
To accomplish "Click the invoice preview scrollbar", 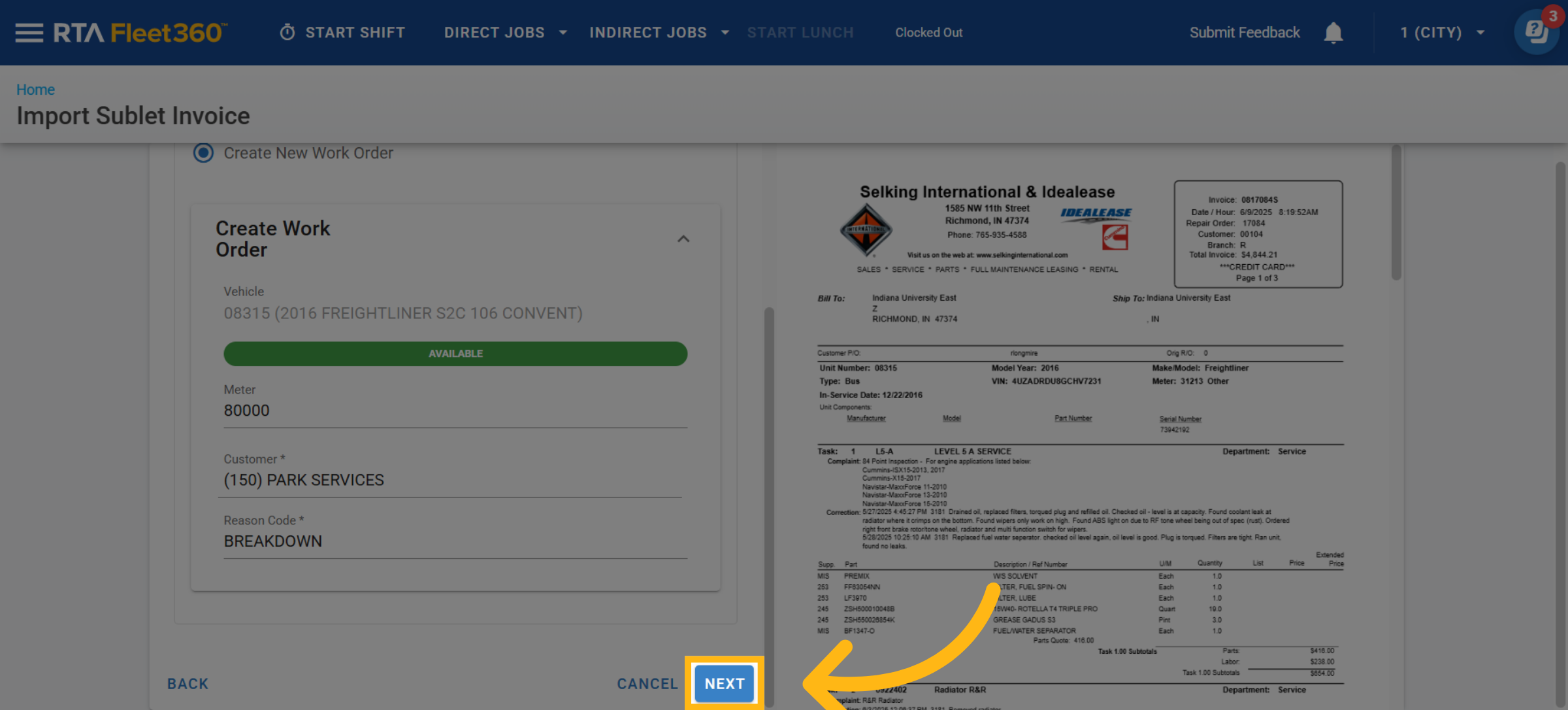I will click(x=1396, y=213).
